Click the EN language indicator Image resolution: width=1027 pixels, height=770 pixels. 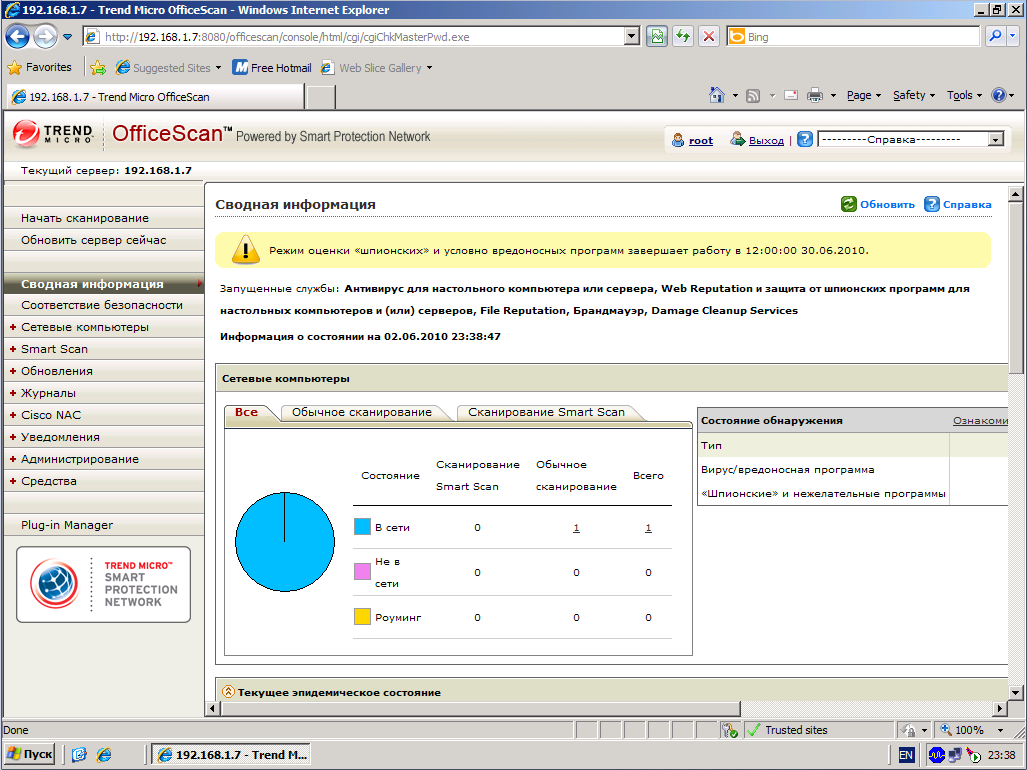click(906, 755)
